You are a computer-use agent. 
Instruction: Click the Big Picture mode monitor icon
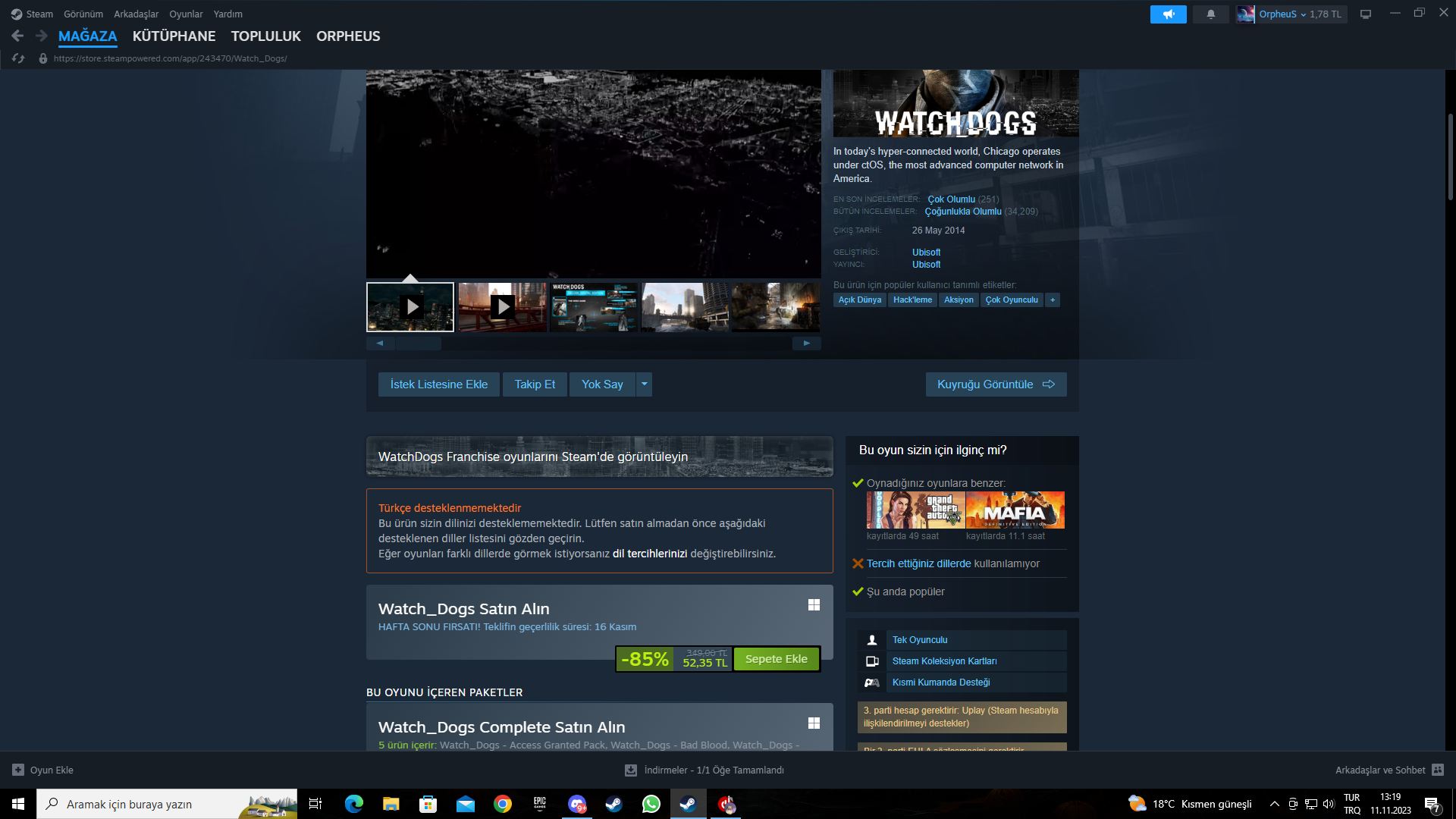click(x=1365, y=14)
